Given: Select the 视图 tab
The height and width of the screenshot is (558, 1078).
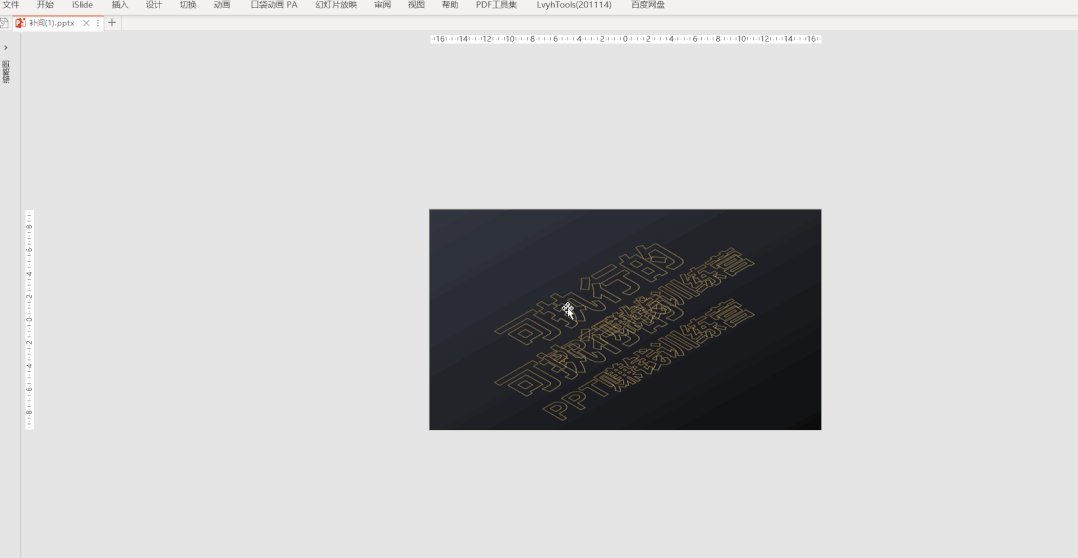Looking at the screenshot, I should pyautogui.click(x=416, y=5).
